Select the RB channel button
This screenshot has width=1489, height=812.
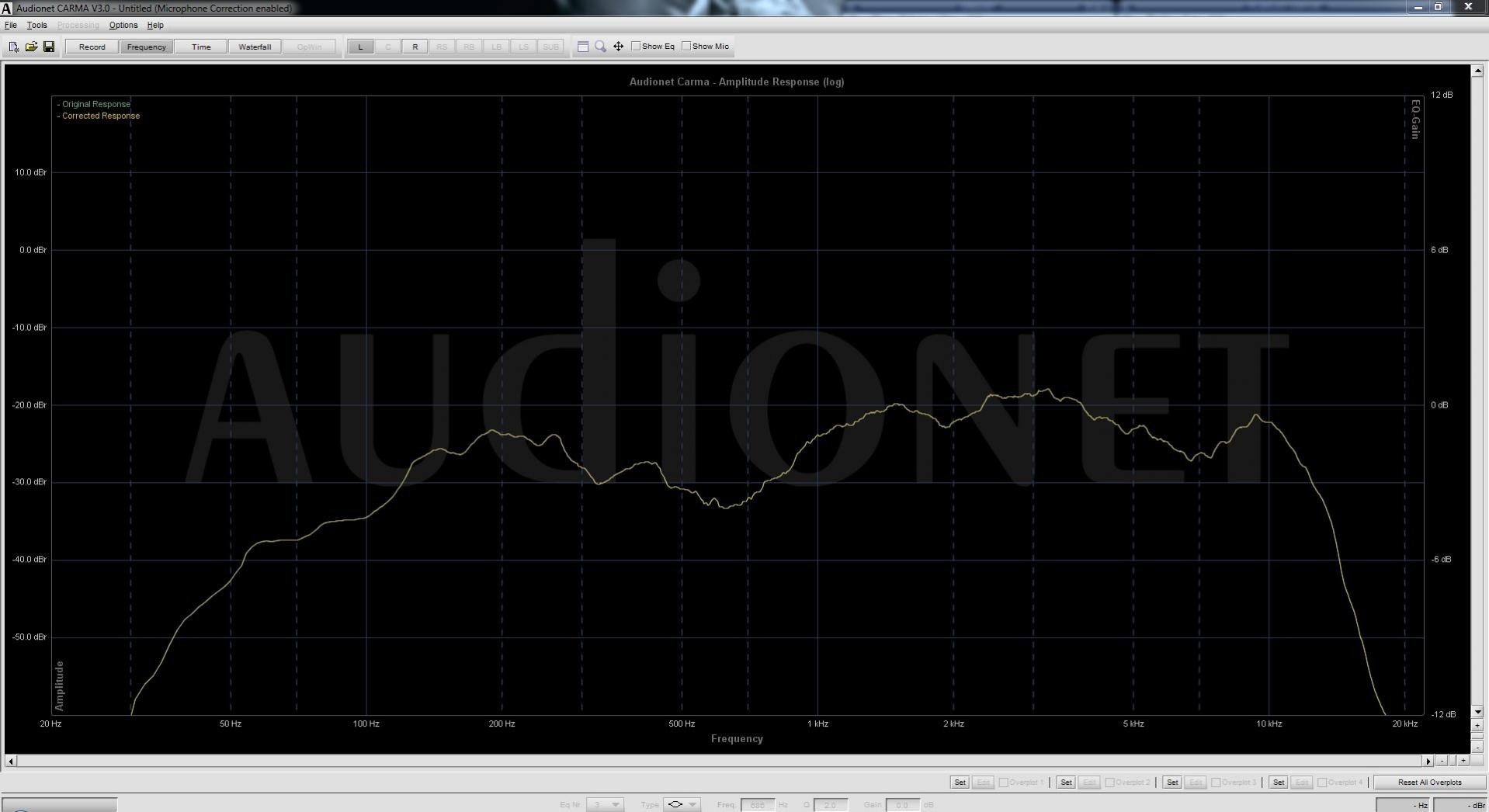[469, 47]
